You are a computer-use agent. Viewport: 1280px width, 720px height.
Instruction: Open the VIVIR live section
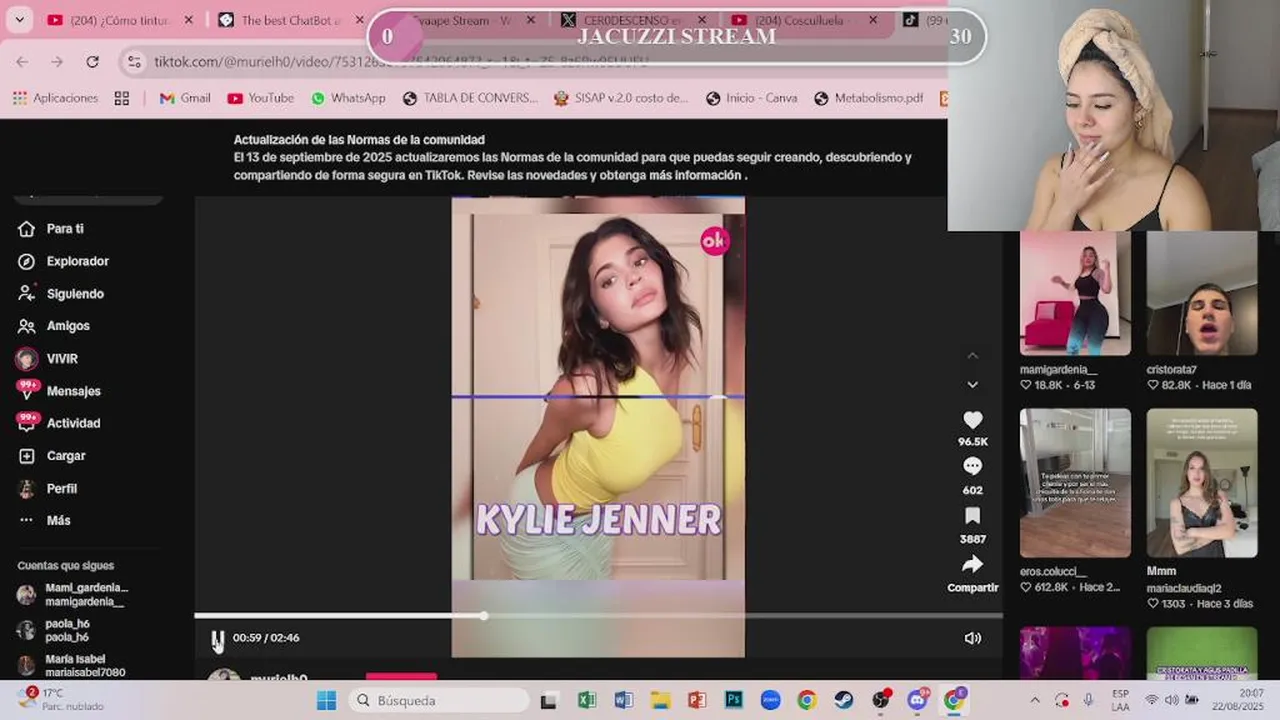(61, 359)
